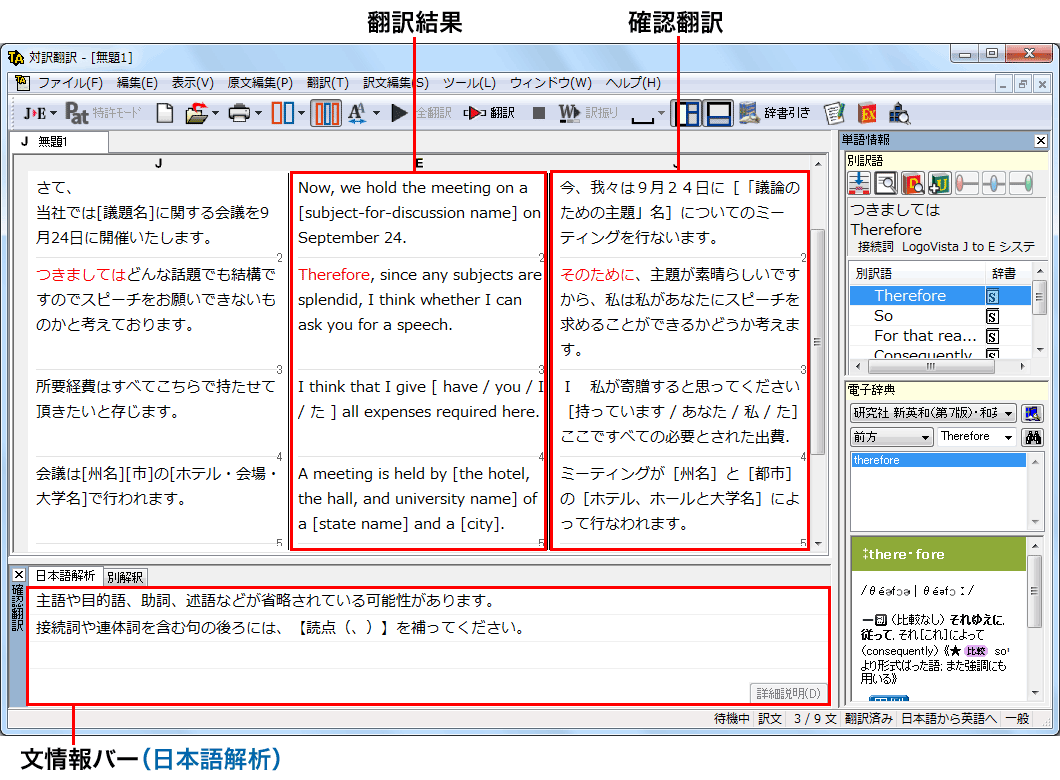Open 辞書引き dictionary lookup
Screen dimensions: 1060x780
point(775,113)
